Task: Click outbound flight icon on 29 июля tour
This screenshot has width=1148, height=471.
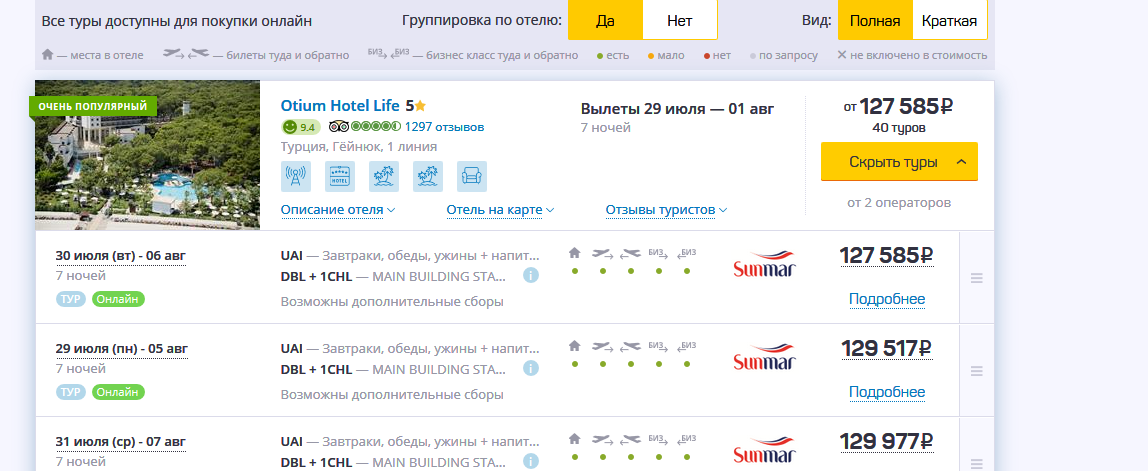Action: pos(603,346)
